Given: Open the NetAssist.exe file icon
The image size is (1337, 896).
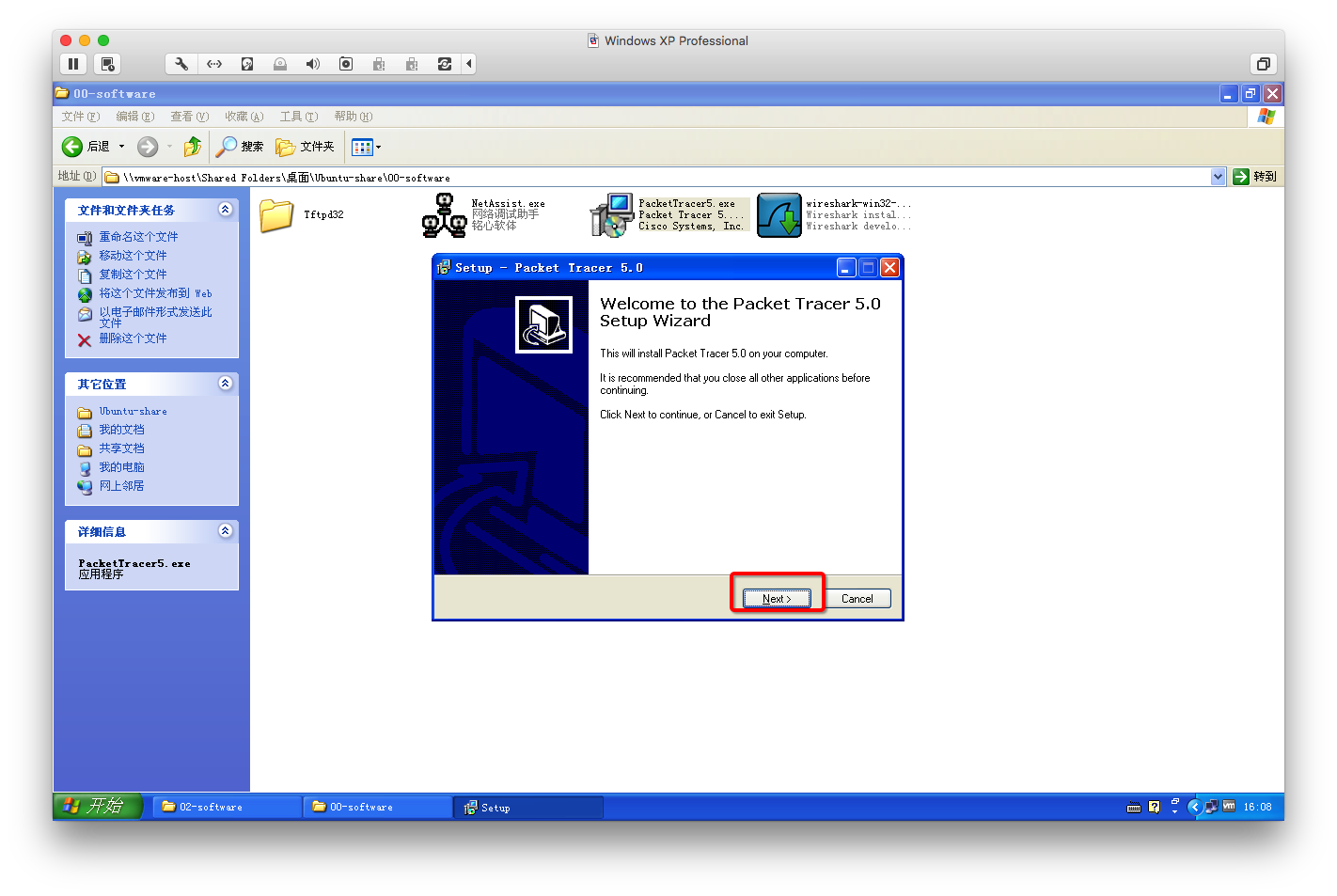Looking at the screenshot, I should pos(444,215).
